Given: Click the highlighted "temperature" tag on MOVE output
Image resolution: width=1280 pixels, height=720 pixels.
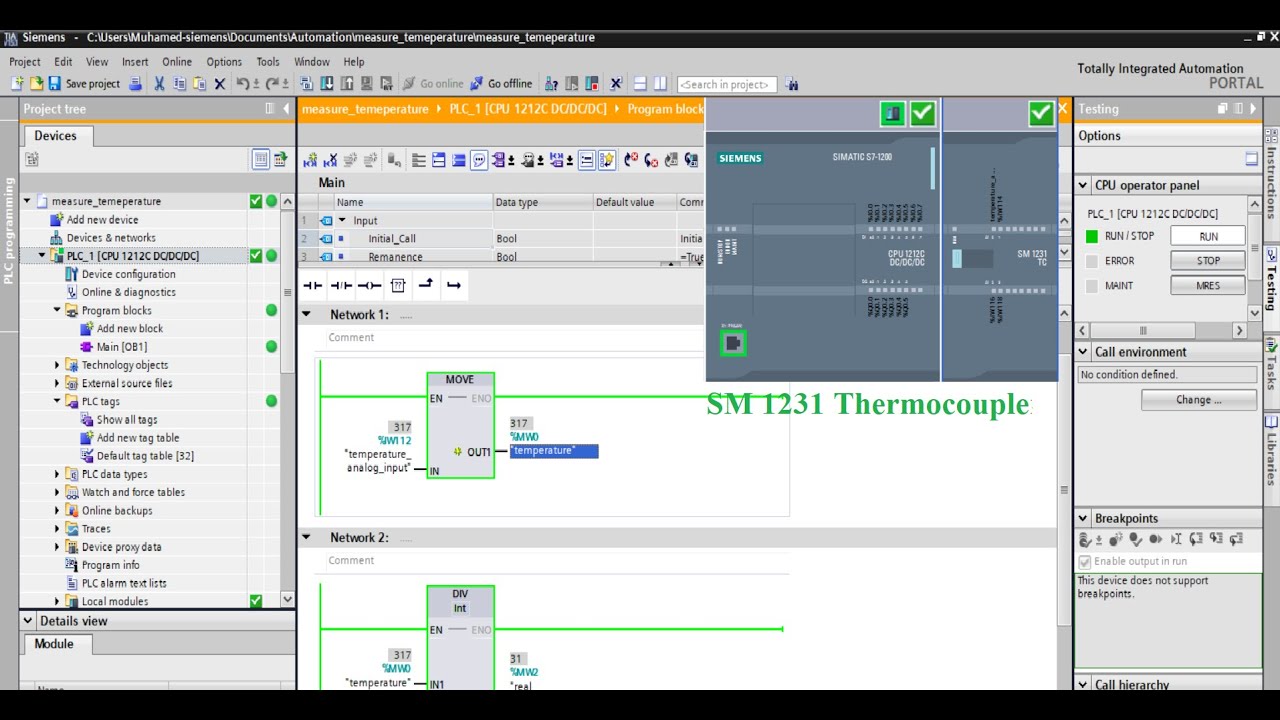Looking at the screenshot, I should click(x=554, y=451).
